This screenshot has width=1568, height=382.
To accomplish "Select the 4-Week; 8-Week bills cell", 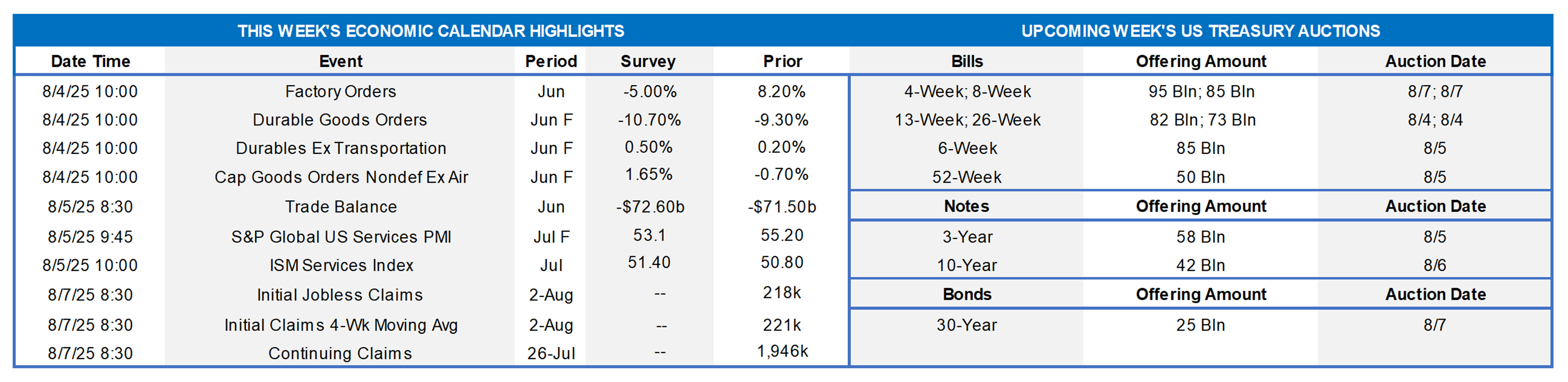I will 967,92.
